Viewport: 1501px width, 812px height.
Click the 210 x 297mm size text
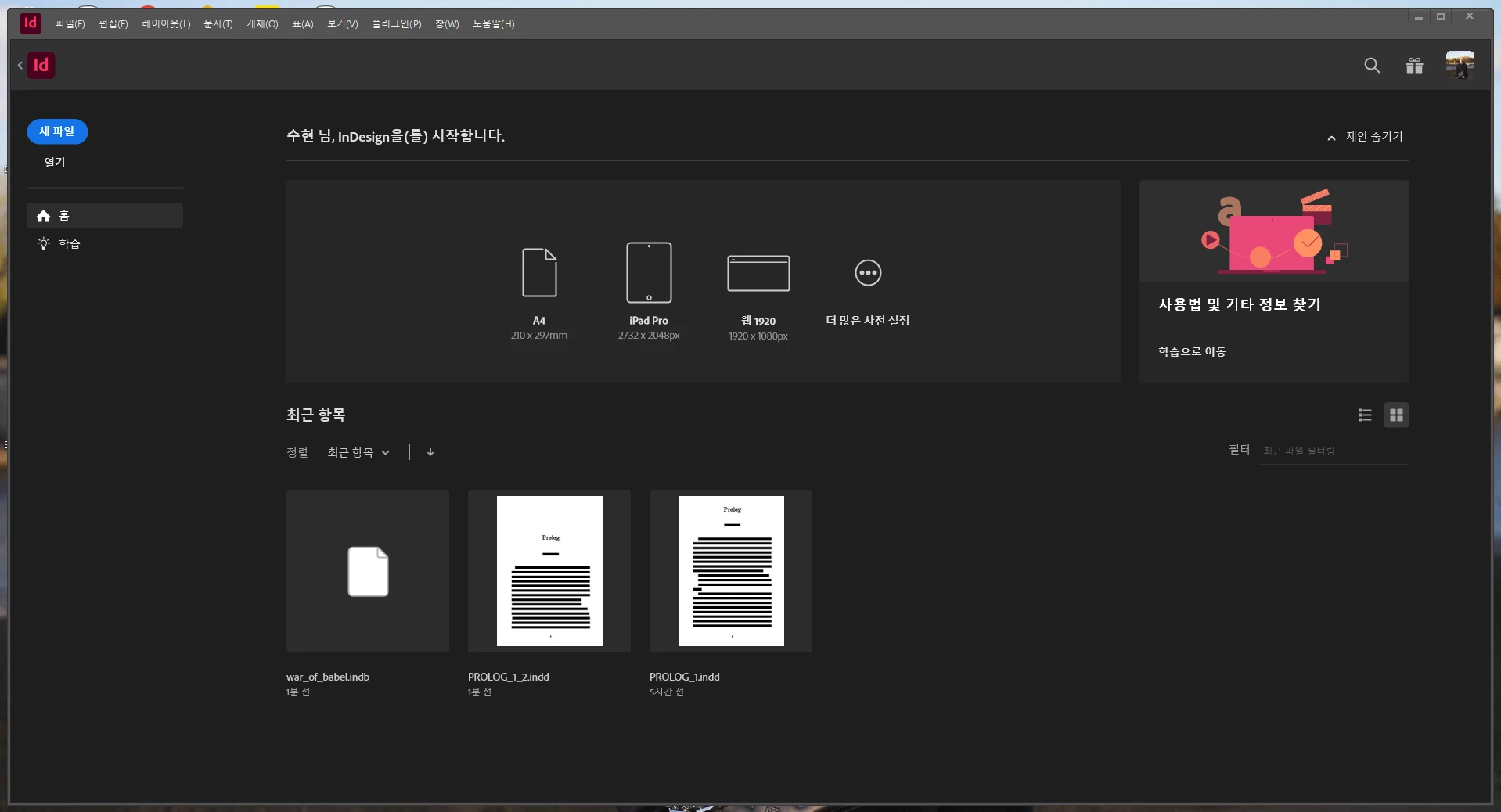tap(539, 336)
